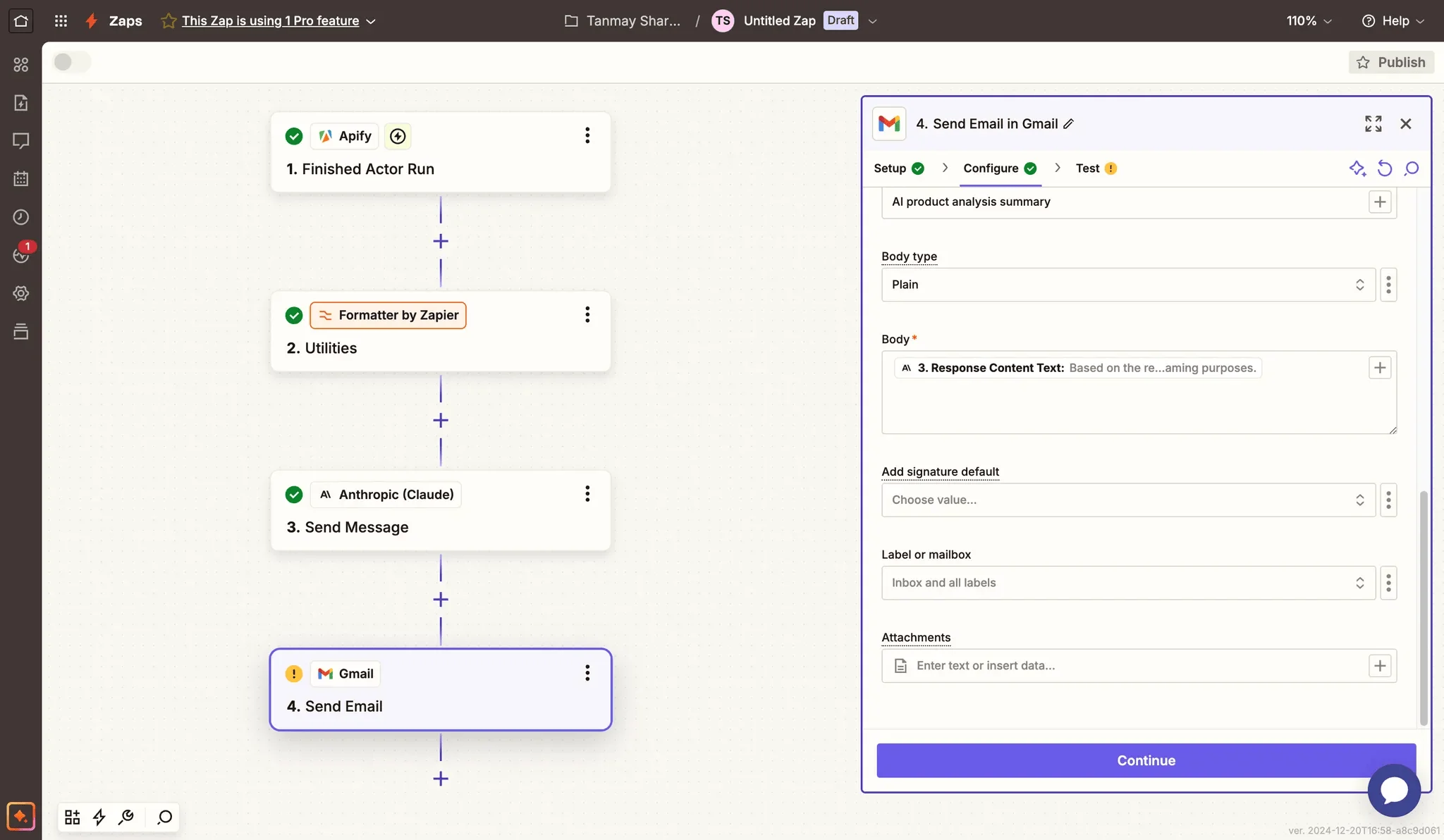
Task: Click into the Attachments input field
Action: [x=1135, y=666]
